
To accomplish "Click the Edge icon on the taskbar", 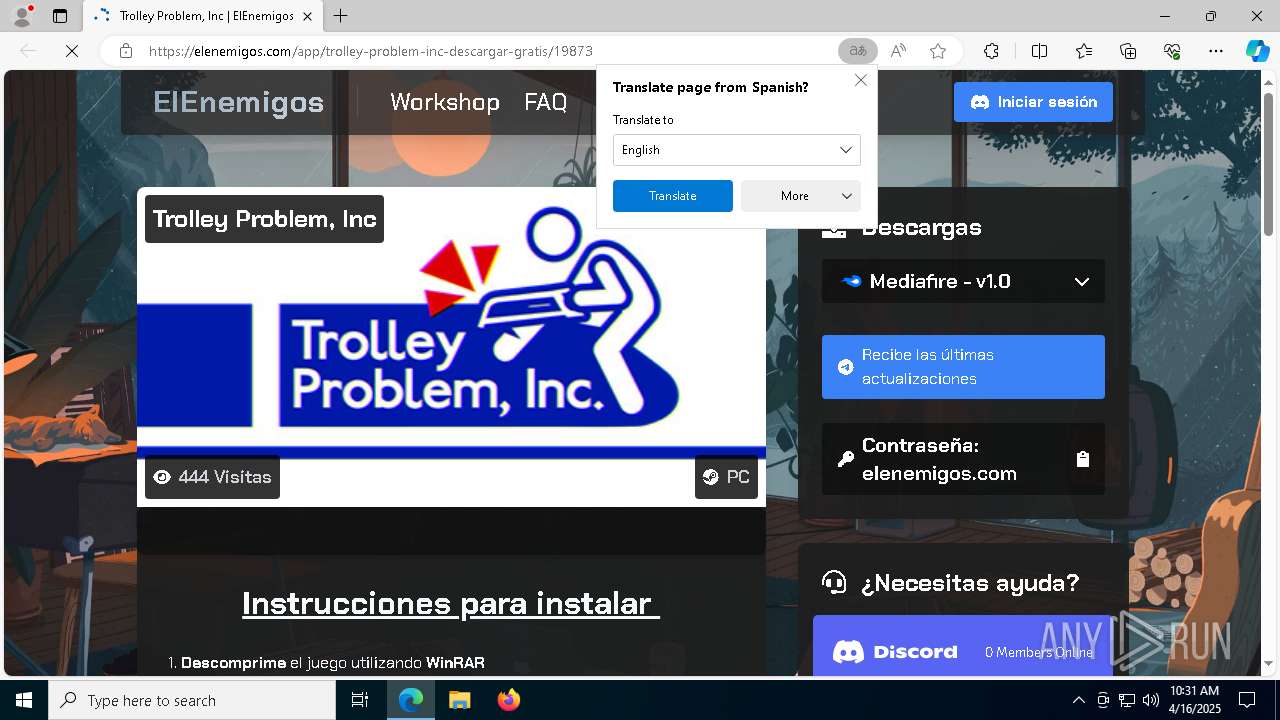I will pos(411,700).
